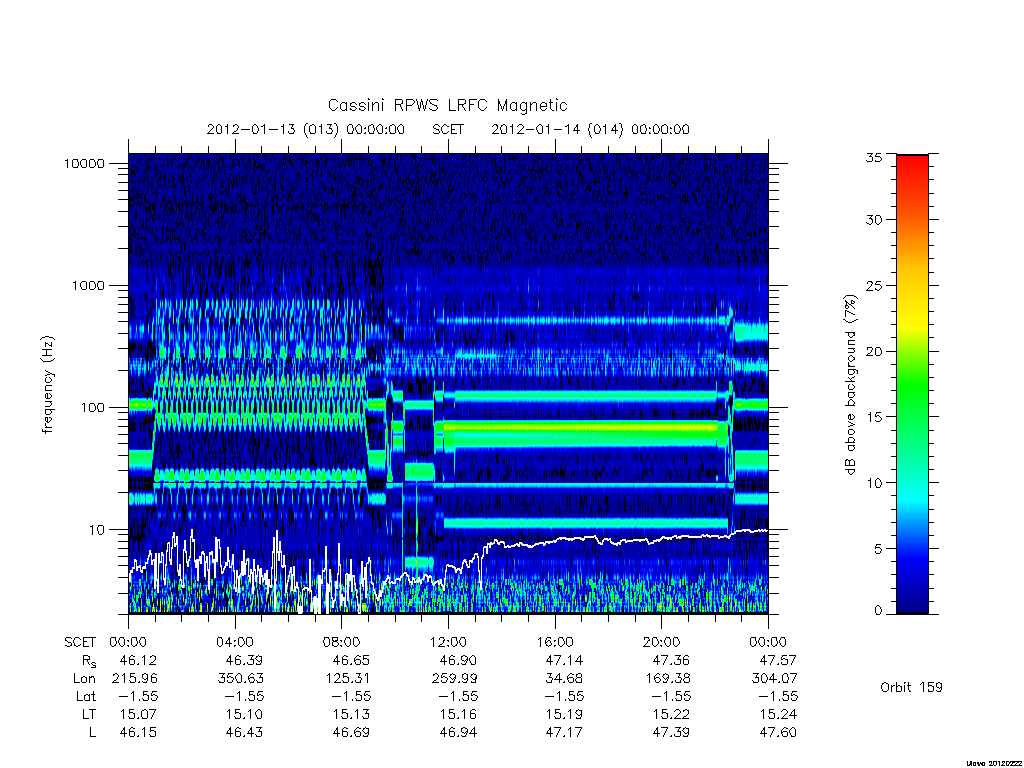Select end time "2012-01-14 (014) 00:00:00"
This screenshot has height=768, width=1024.
[x=590, y=129]
